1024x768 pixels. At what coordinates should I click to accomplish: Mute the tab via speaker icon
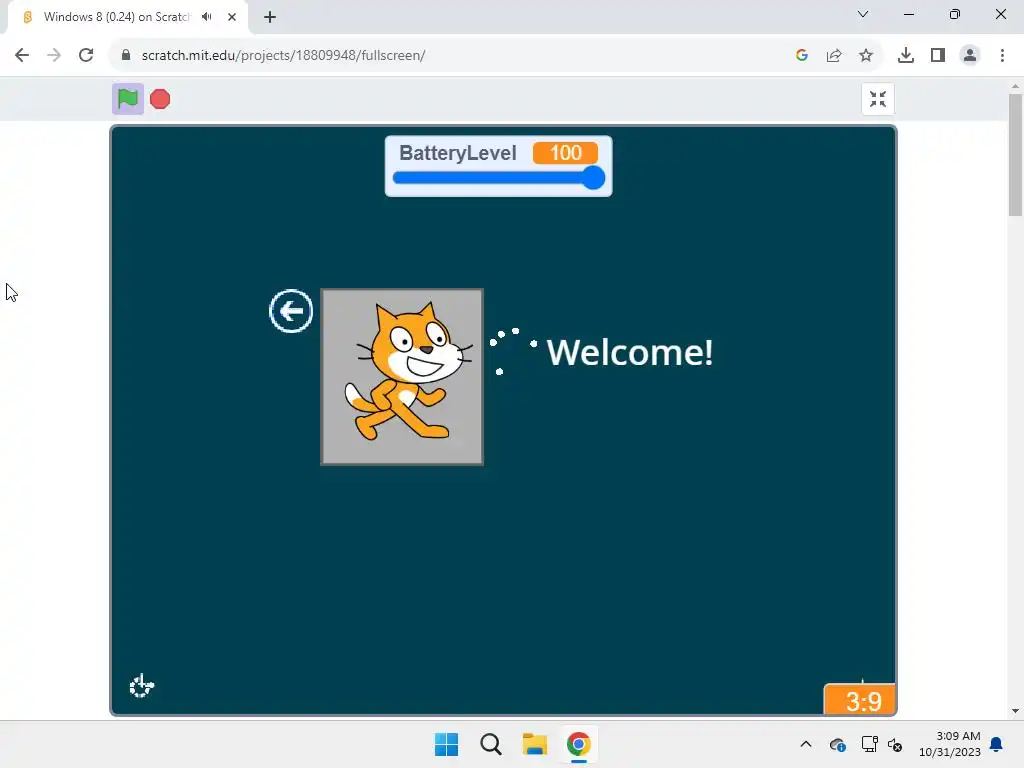pyautogui.click(x=207, y=17)
